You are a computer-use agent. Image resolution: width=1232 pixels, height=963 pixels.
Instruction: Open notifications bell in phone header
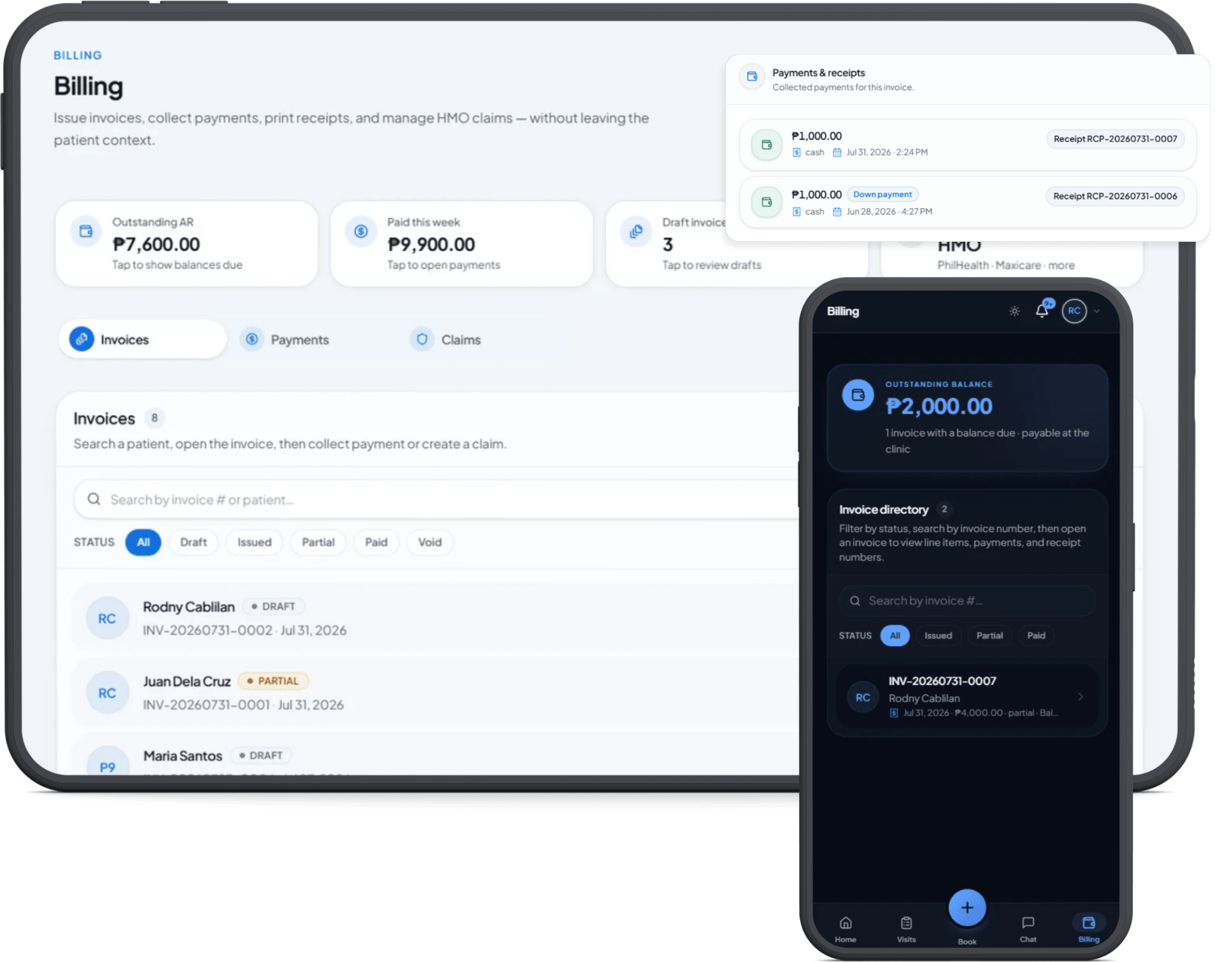(1042, 311)
